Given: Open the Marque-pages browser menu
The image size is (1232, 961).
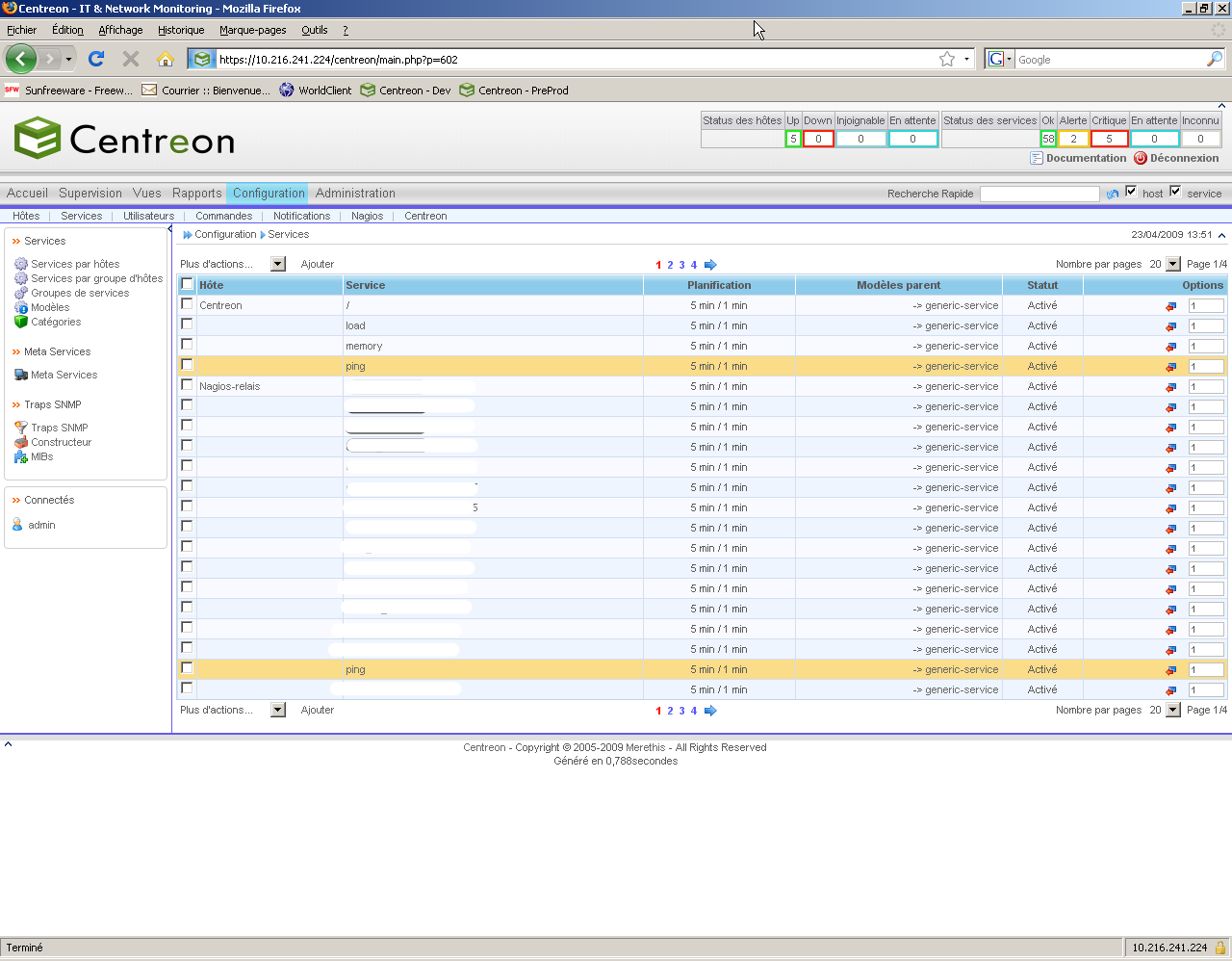Looking at the screenshot, I should pyautogui.click(x=252, y=30).
